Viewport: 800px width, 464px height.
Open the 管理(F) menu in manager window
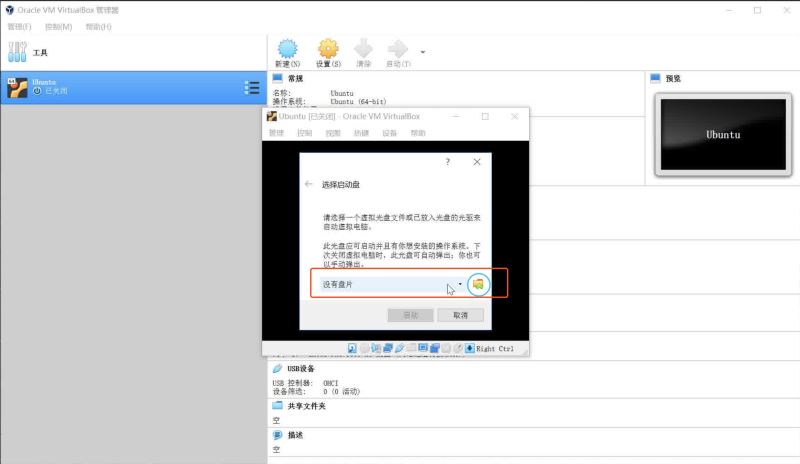coord(19,26)
